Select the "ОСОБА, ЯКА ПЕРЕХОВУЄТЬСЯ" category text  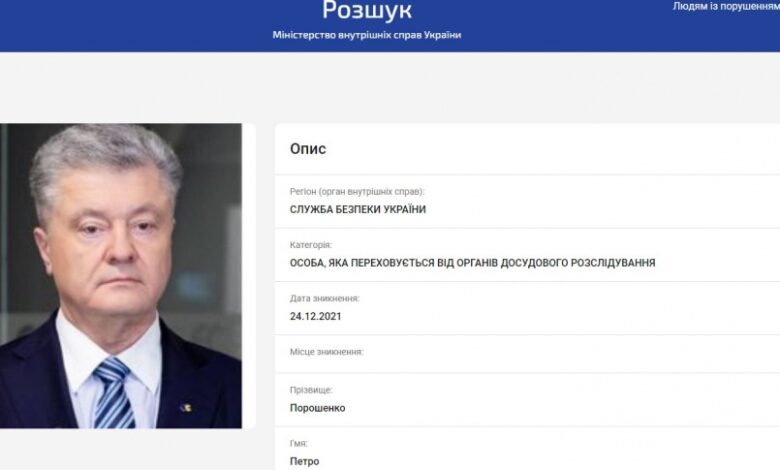(x=362, y=263)
